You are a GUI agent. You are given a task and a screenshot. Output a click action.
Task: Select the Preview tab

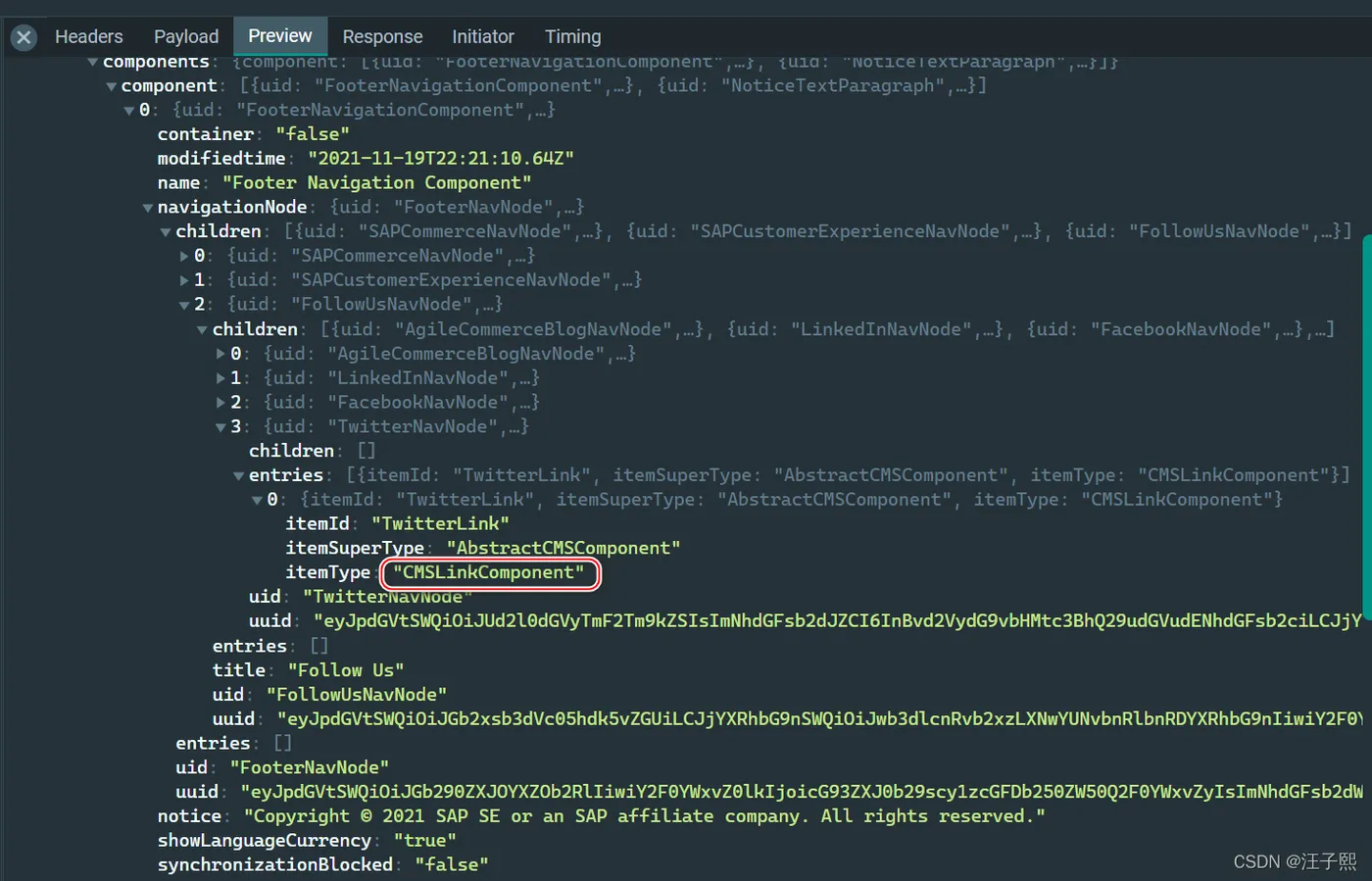[x=280, y=36]
